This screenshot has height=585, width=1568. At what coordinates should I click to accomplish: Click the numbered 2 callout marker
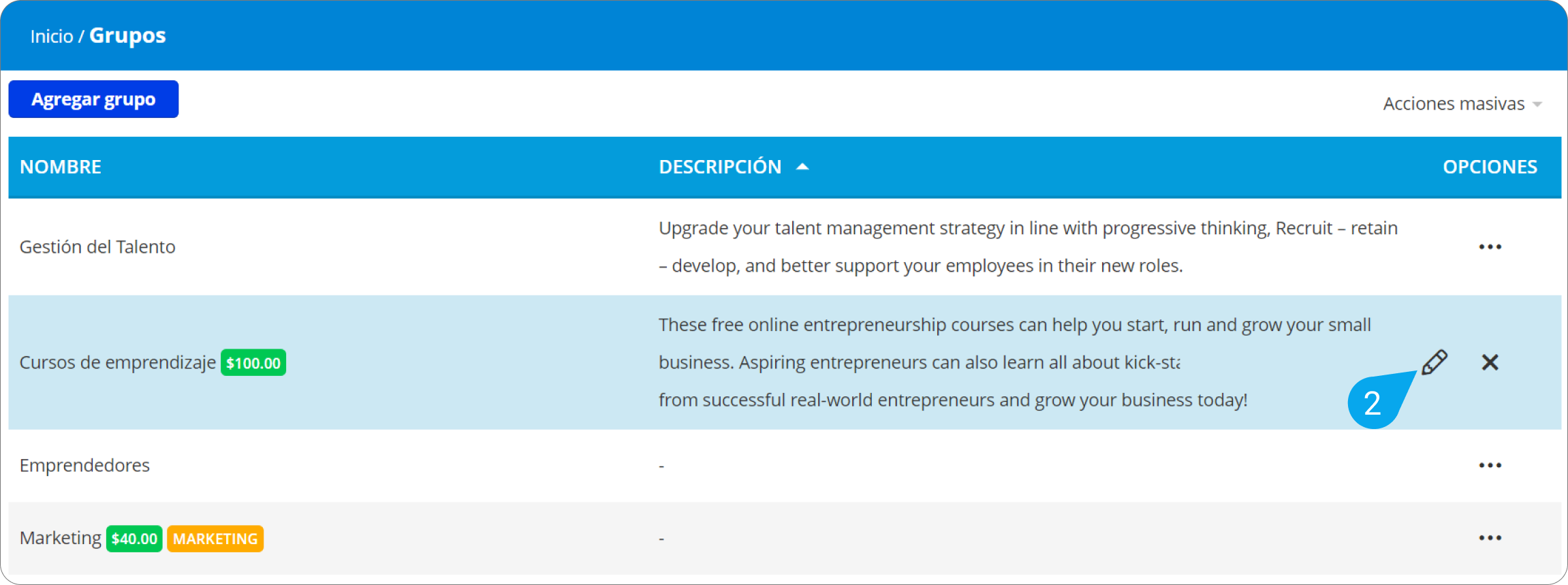click(1373, 403)
